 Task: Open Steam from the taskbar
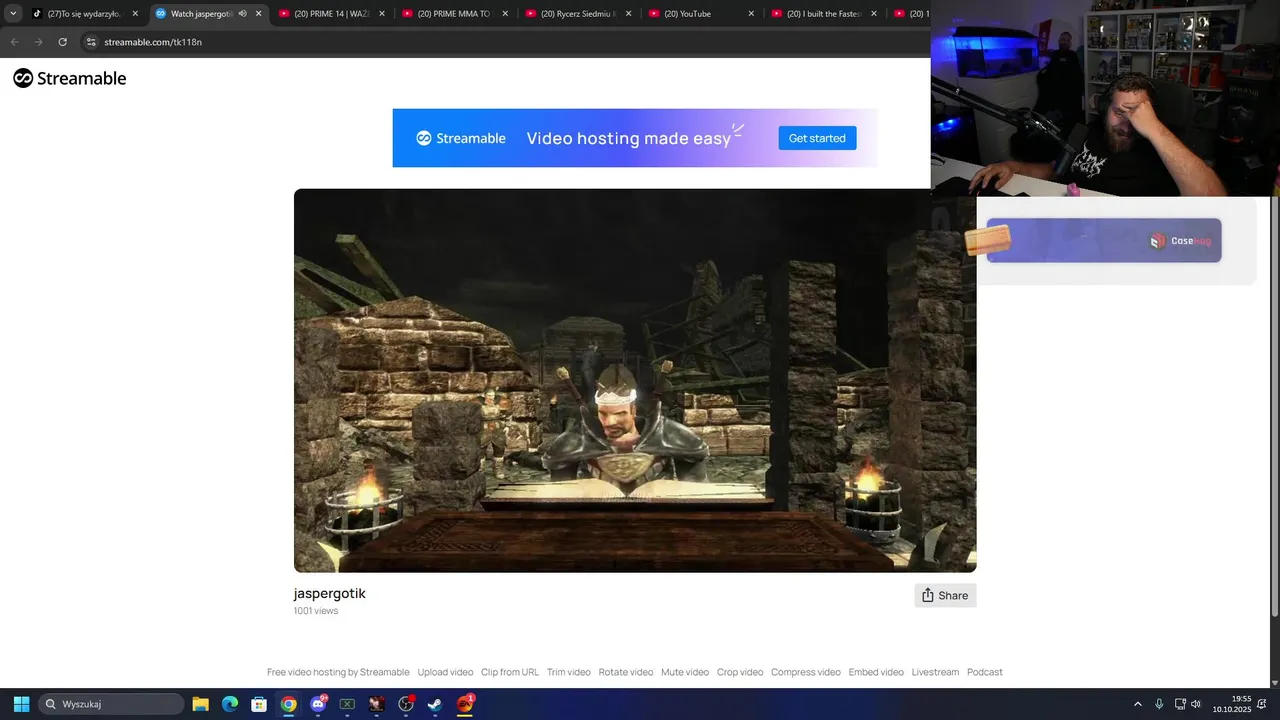click(x=435, y=704)
